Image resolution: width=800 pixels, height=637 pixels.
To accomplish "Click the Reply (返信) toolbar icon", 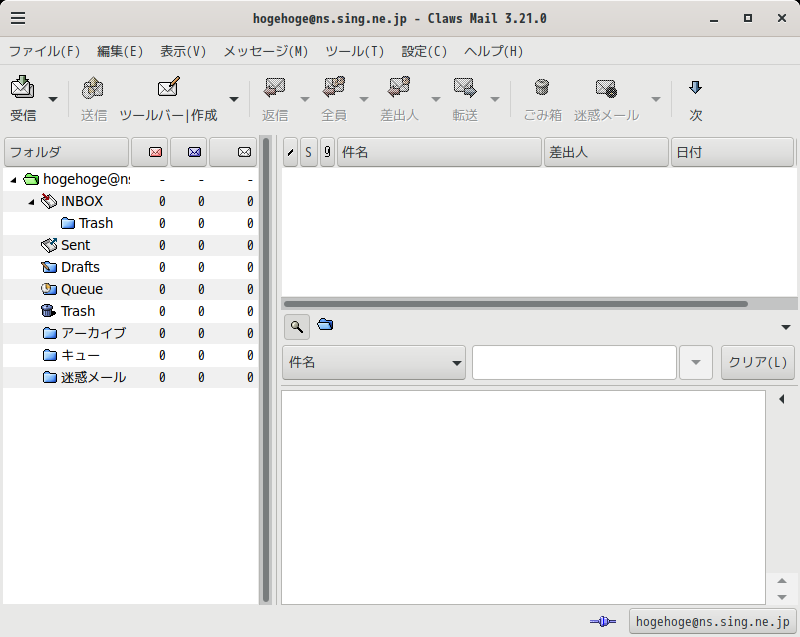I will [x=275, y=87].
